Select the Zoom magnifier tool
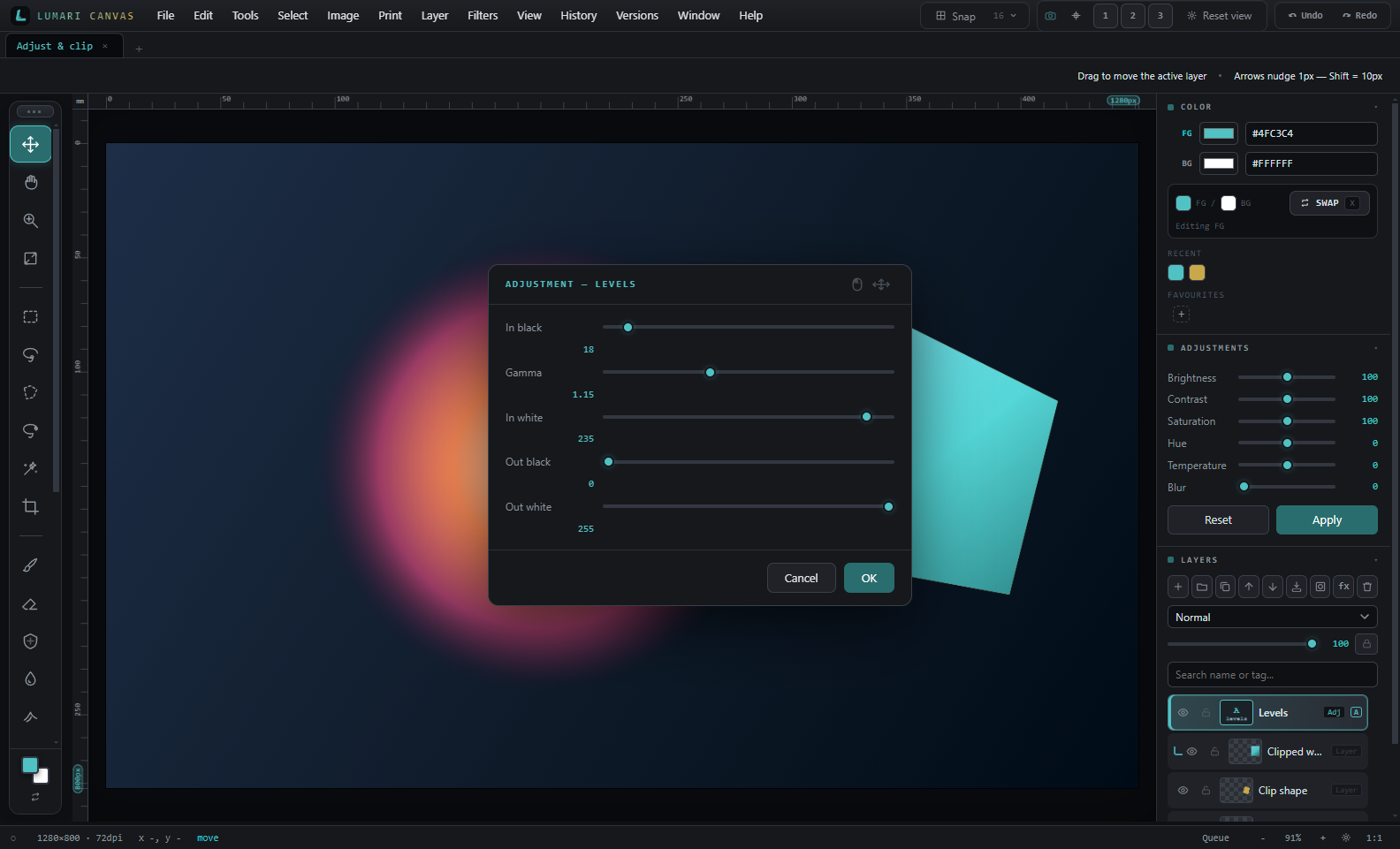 pyautogui.click(x=31, y=220)
